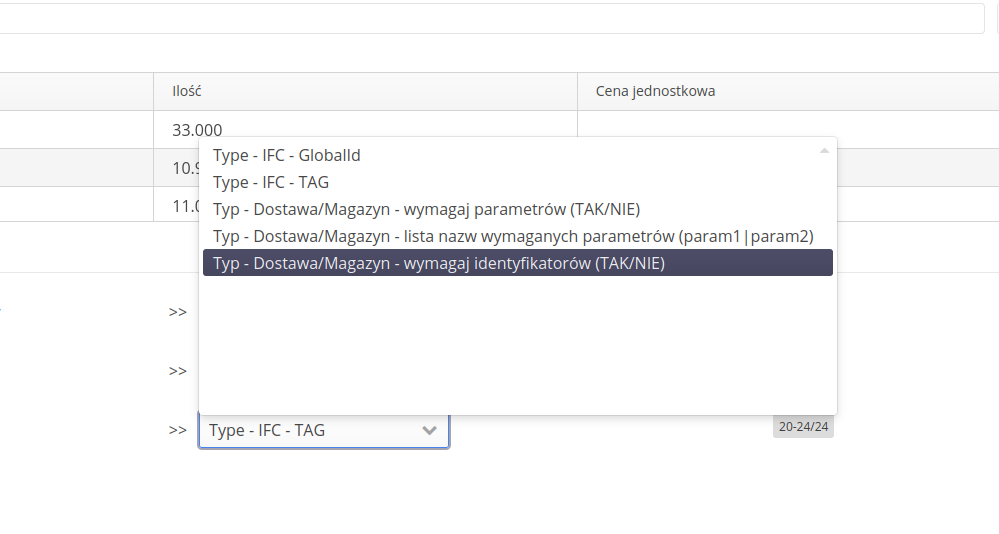The width and height of the screenshot is (999, 534).
Task: Click the chevron arrow on the combo box
Action: [x=430, y=431]
